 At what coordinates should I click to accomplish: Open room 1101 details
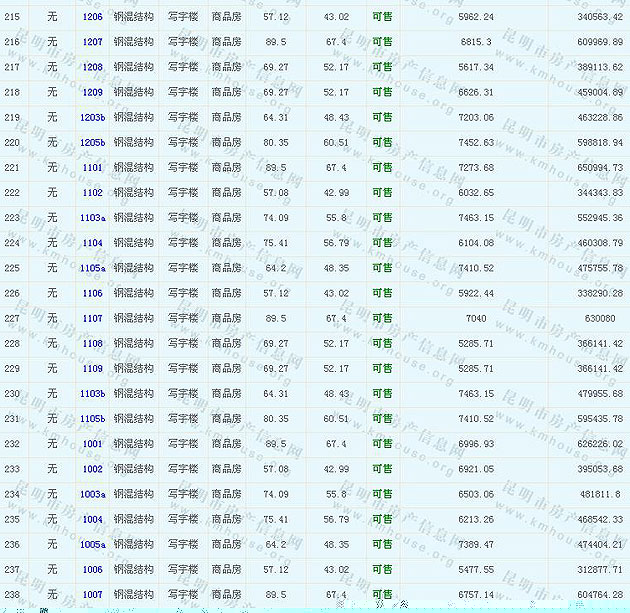[x=92, y=168]
